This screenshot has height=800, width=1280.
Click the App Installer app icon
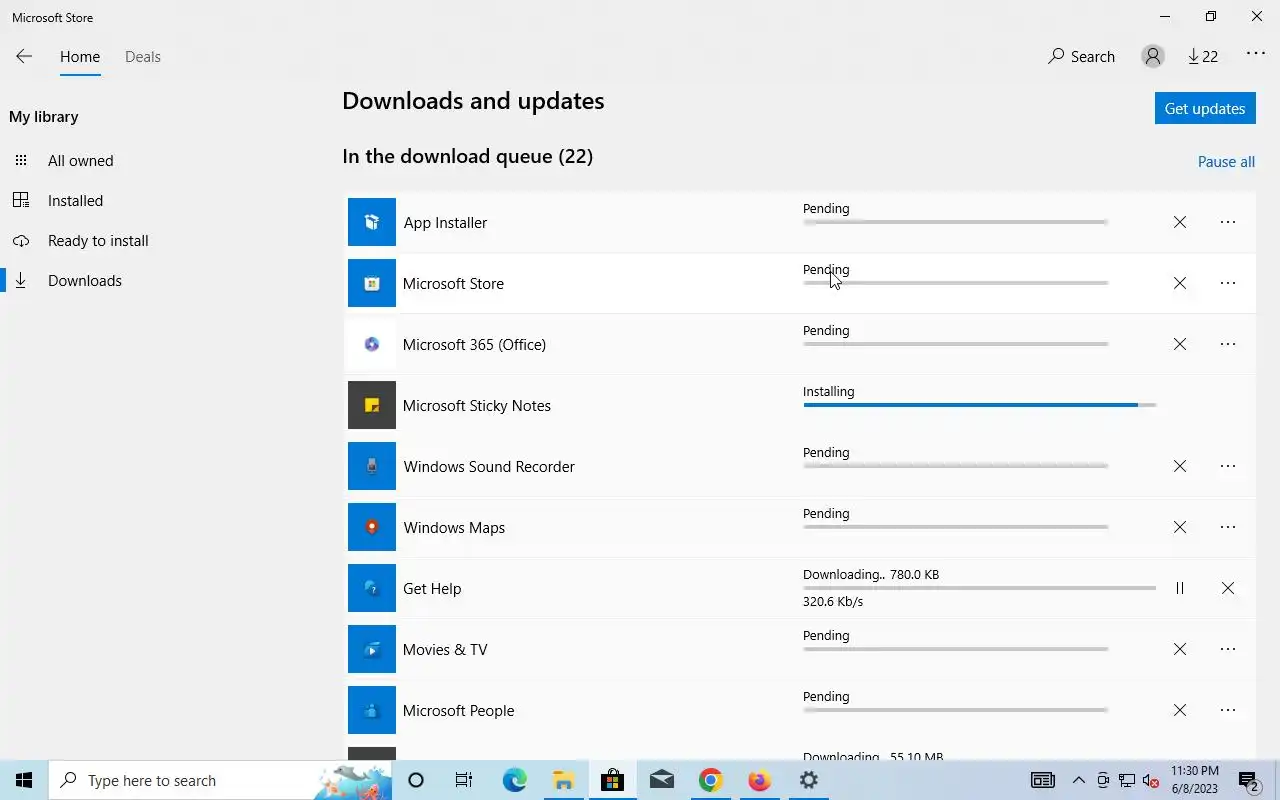372,222
